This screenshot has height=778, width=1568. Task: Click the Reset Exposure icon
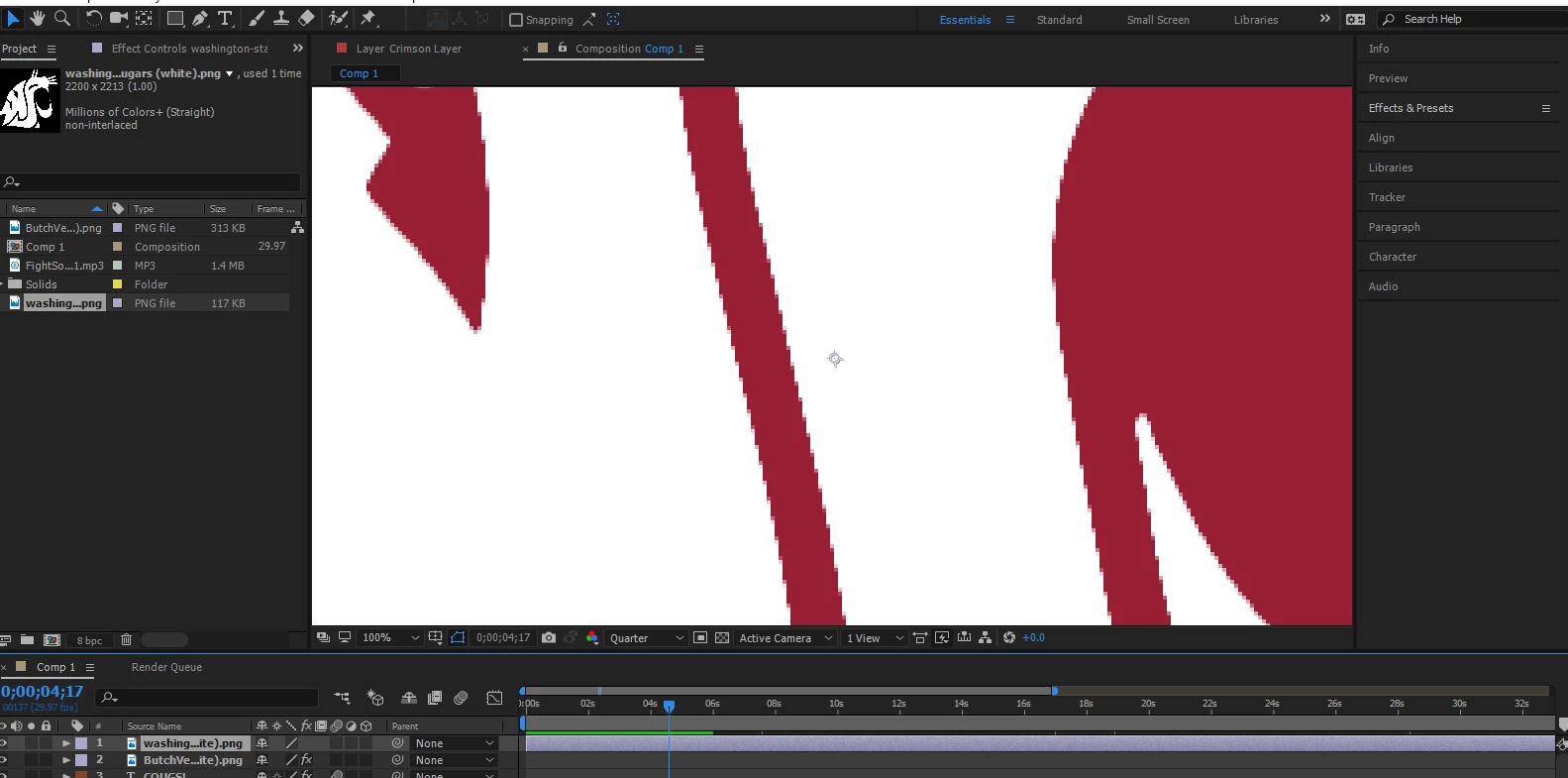(1009, 637)
